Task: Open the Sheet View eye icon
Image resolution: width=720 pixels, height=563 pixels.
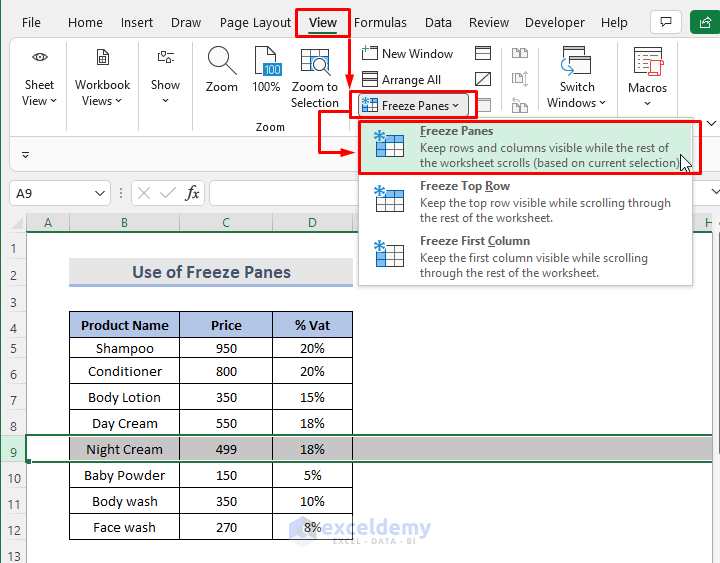Action: (x=39, y=57)
